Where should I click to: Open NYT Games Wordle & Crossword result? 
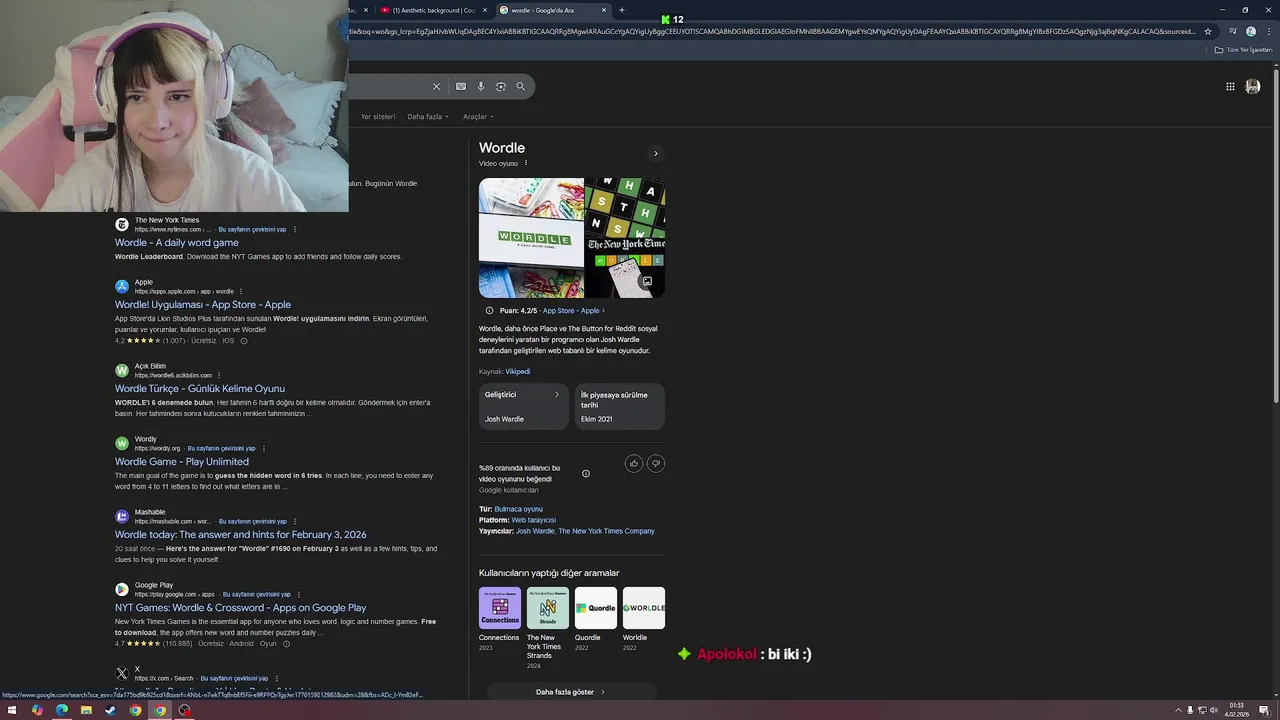pos(241,608)
